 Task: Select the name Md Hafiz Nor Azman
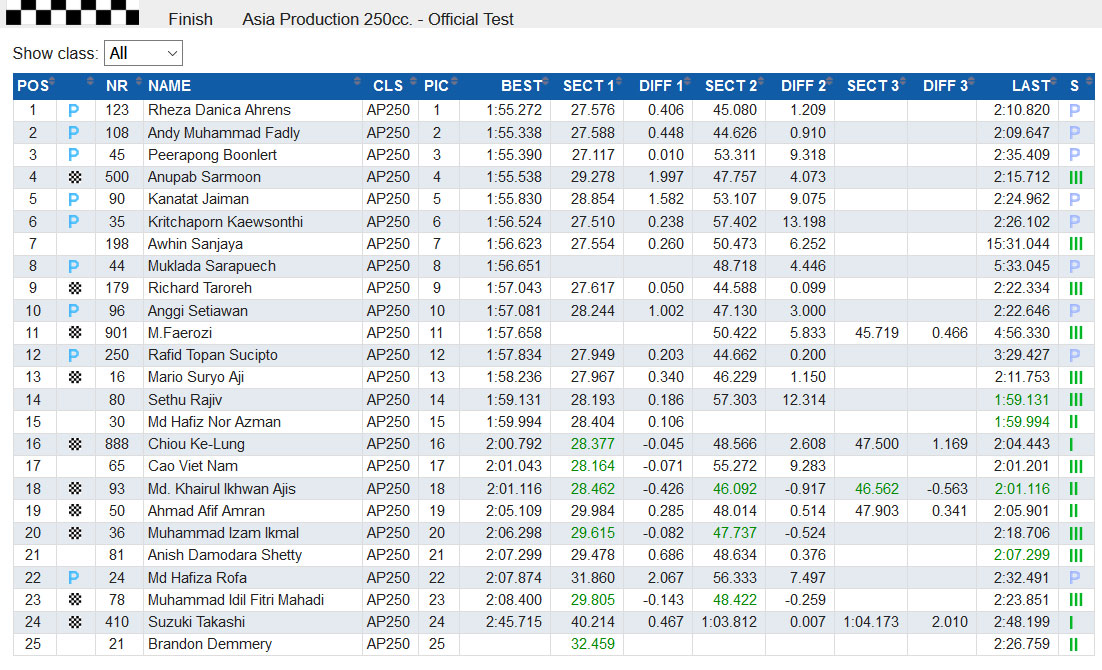[214, 422]
